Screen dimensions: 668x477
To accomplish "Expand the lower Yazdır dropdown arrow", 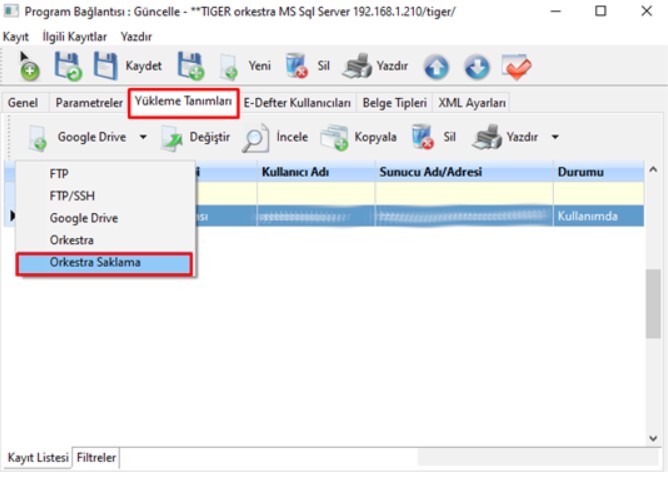I will point(555,137).
